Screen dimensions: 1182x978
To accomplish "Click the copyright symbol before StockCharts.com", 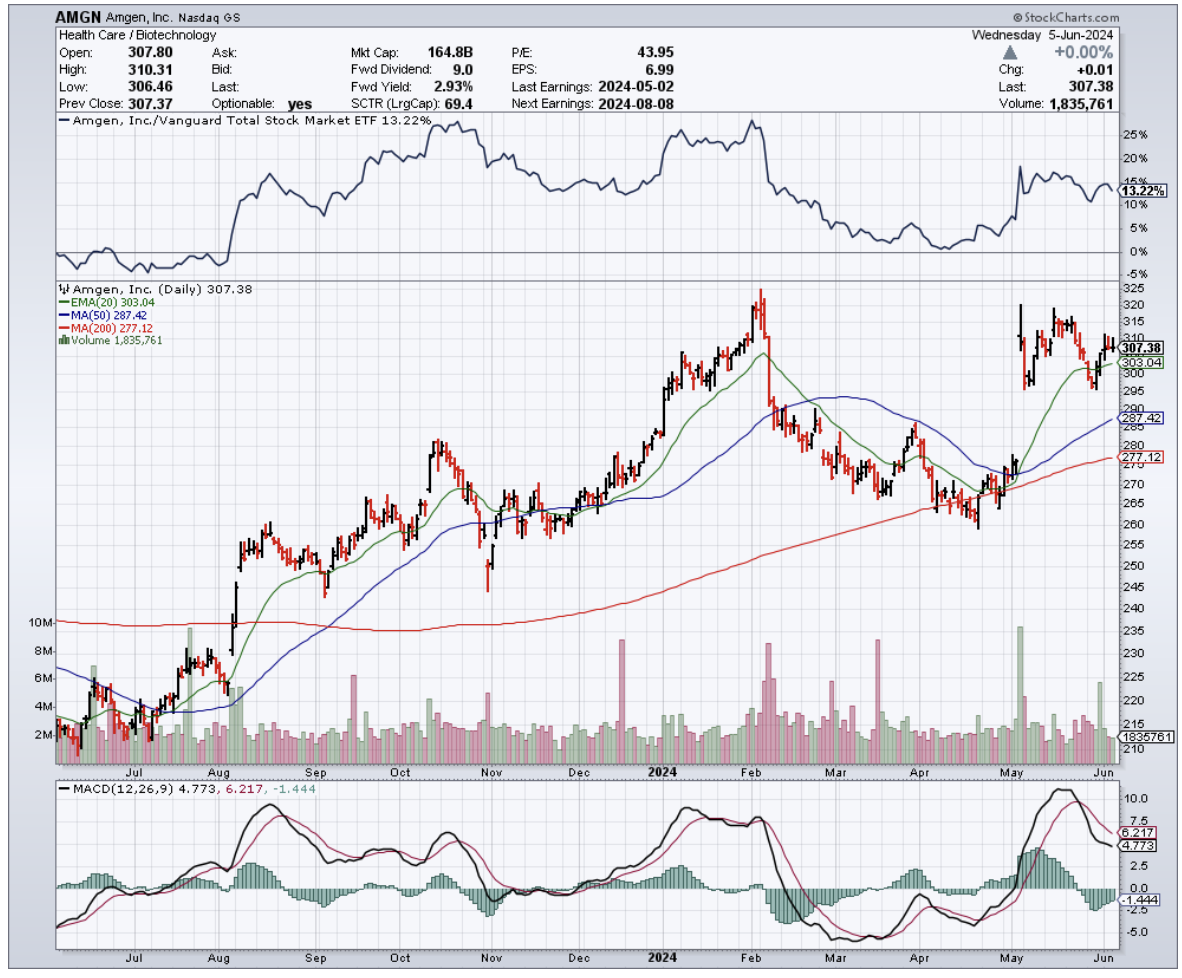I will tap(1016, 18).
